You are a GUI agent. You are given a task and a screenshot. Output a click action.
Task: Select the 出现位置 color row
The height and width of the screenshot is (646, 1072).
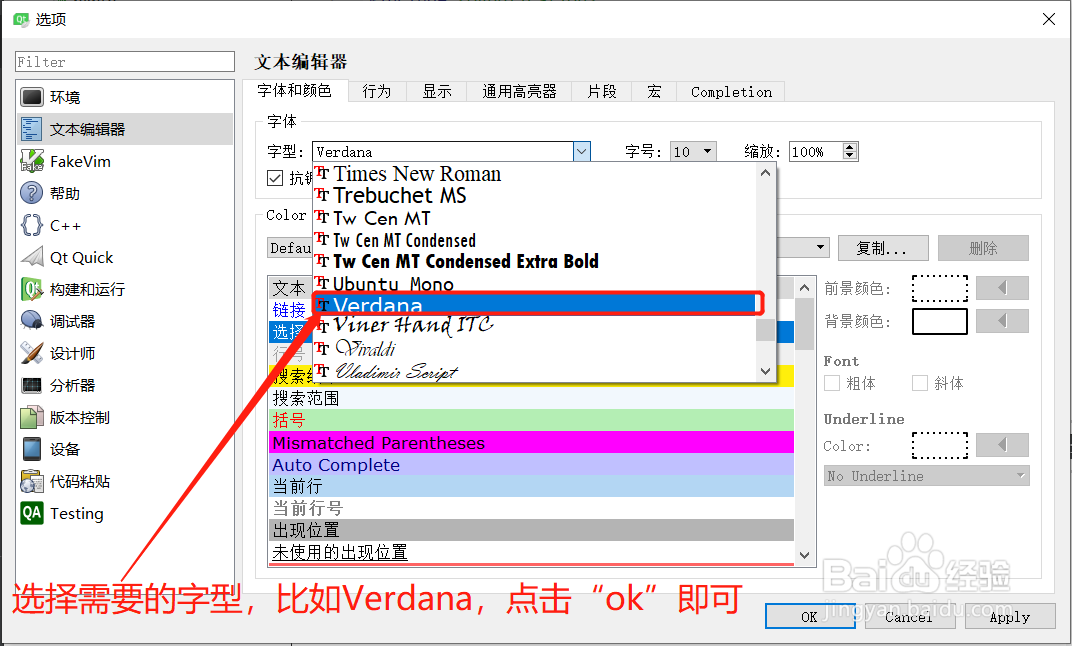coord(531,530)
